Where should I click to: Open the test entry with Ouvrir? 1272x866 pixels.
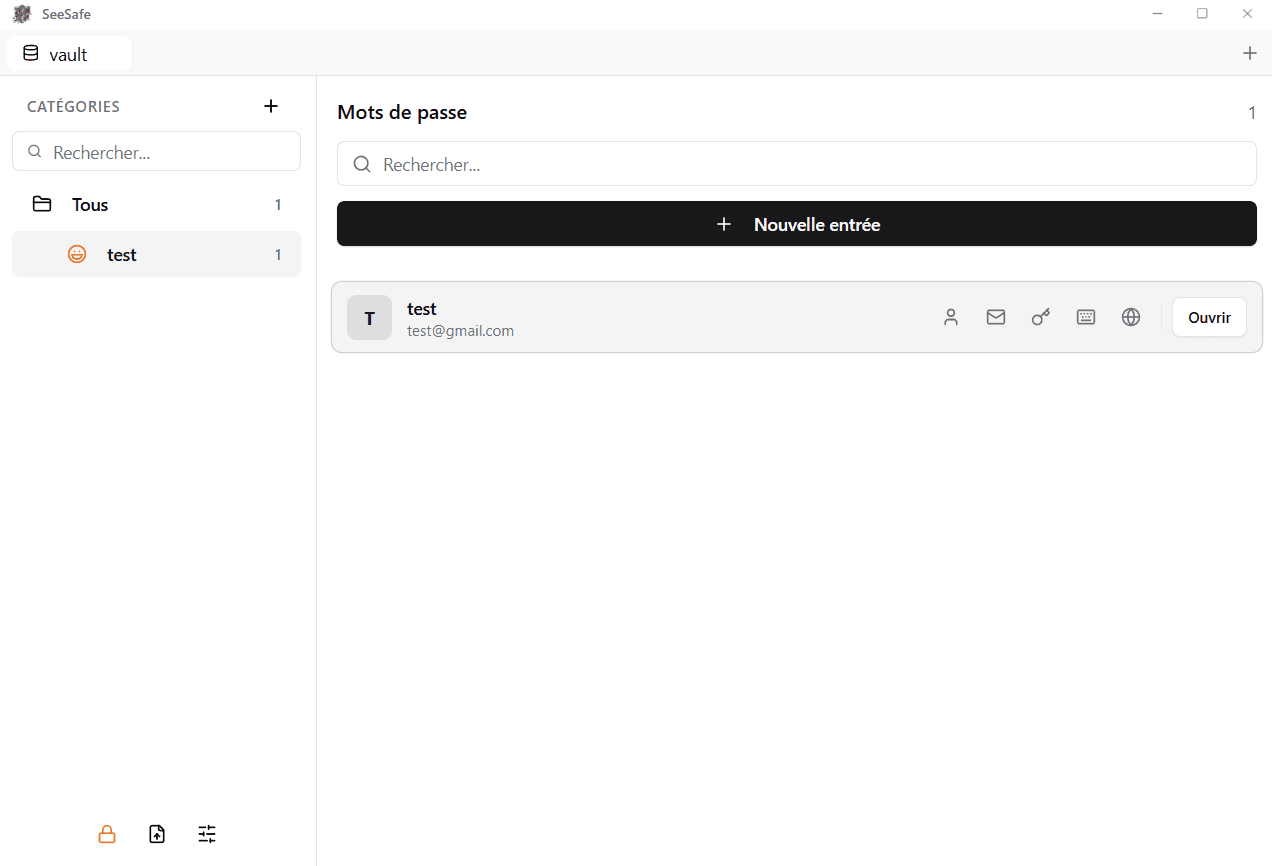pos(1209,317)
